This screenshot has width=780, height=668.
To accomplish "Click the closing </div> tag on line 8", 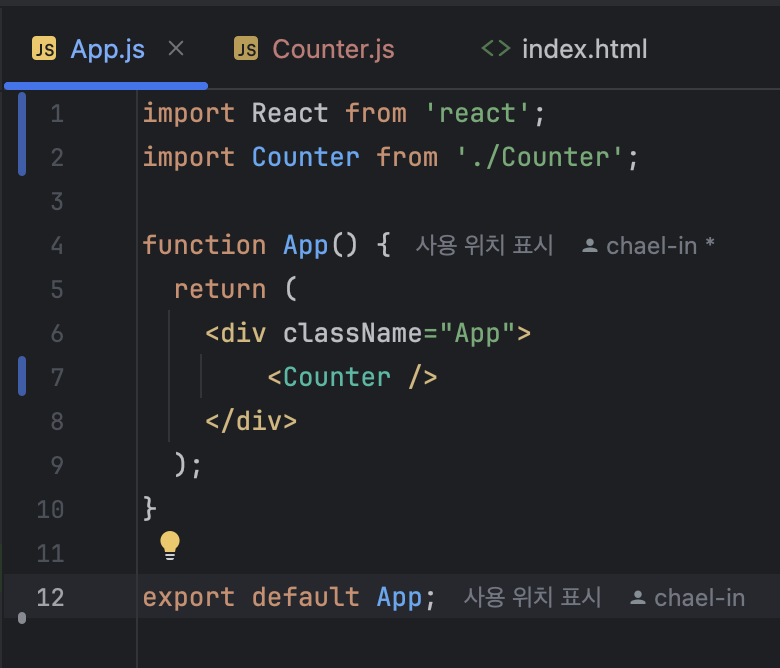I will pyautogui.click(x=251, y=421).
